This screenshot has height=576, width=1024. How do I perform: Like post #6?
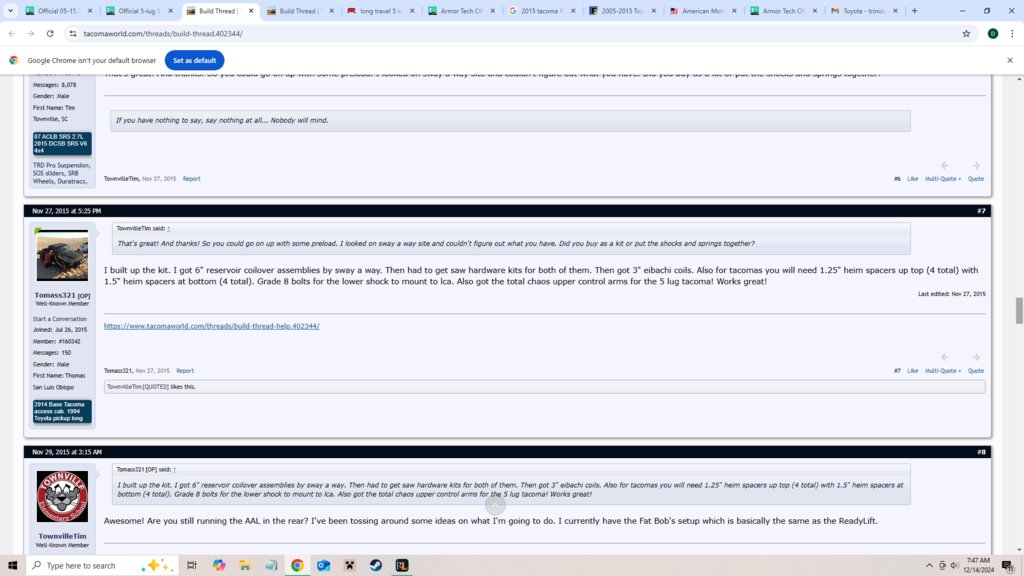(x=912, y=178)
